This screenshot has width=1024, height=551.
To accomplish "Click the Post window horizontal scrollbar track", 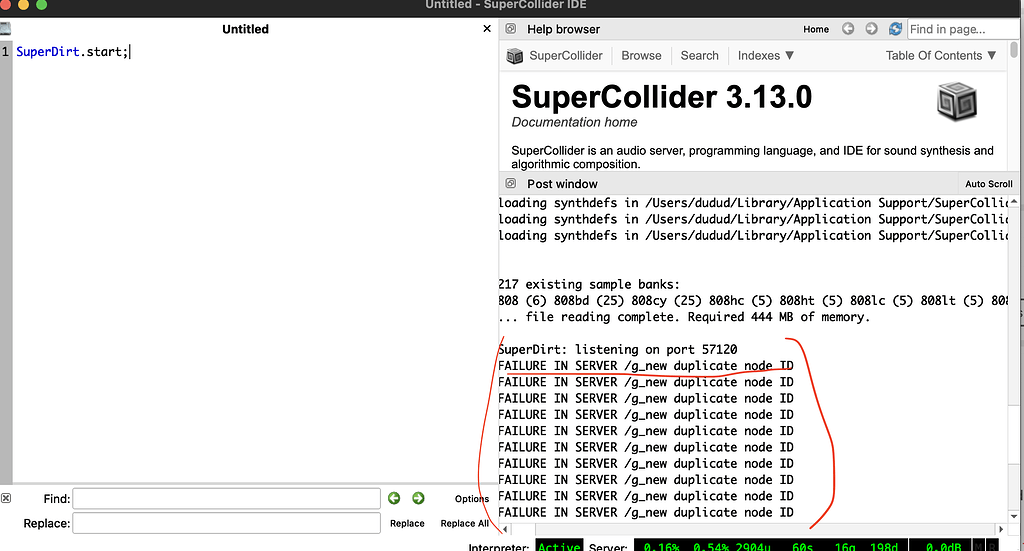I will click(751, 529).
